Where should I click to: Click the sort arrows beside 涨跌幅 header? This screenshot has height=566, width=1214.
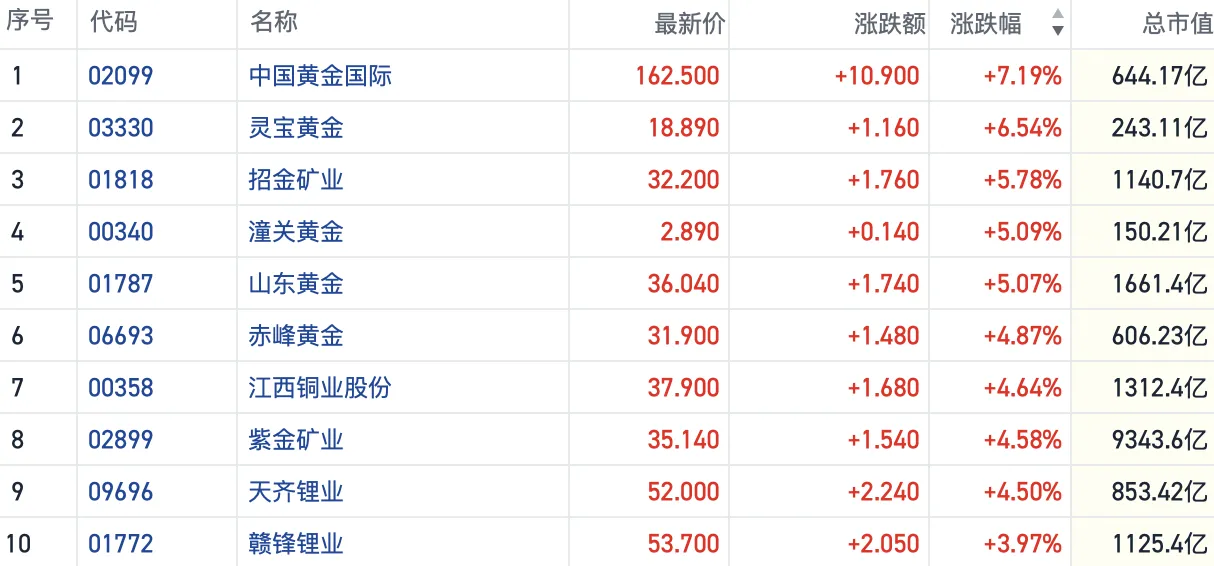tap(1057, 23)
